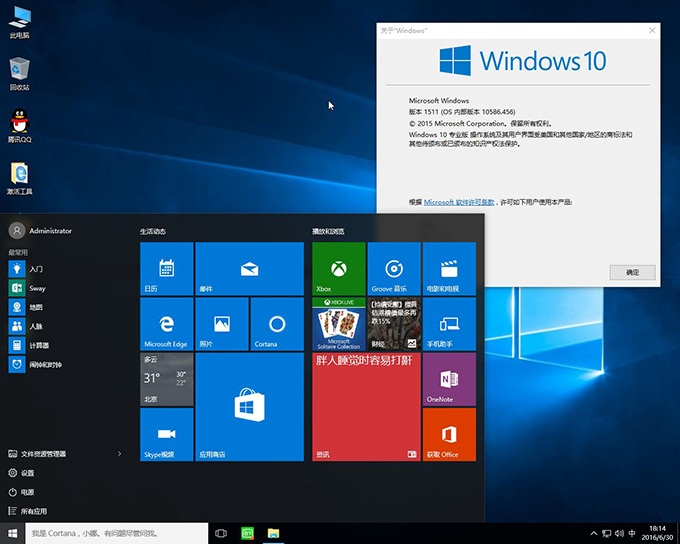The width and height of the screenshot is (680, 544).
Task: Click the taskbar volume speaker icon
Action: click(620, 534)
